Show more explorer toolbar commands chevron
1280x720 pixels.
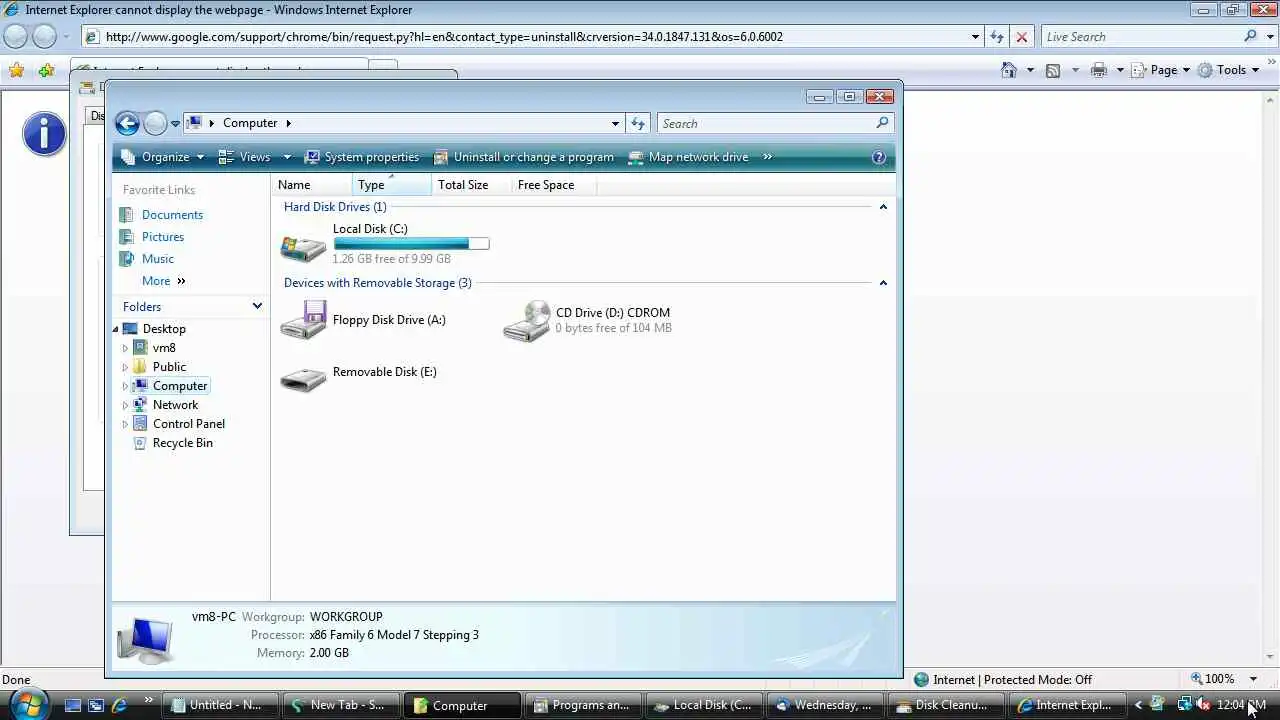click(x=767, y=157)
